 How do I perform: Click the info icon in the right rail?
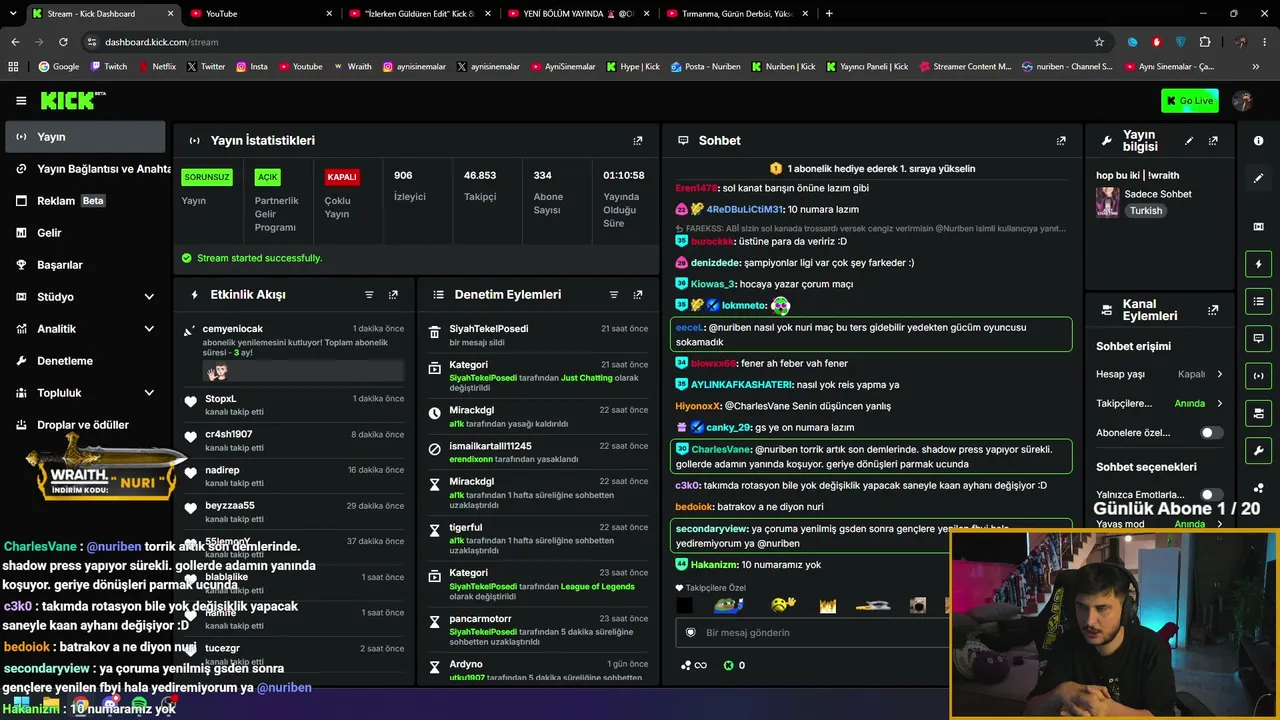tap(1258, 141)
